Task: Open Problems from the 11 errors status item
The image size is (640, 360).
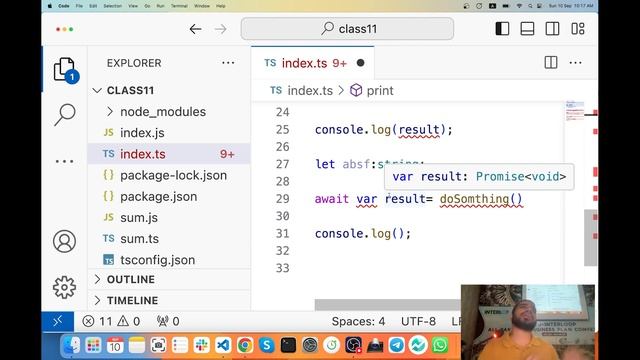Action: pyautogui.click(x=111, y=321)
